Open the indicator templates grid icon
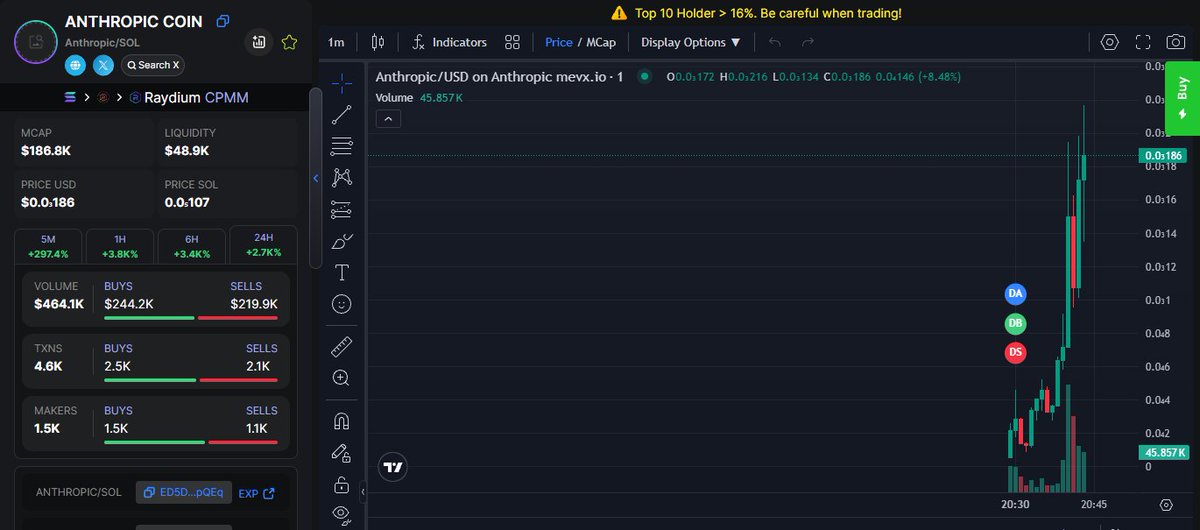This screenshot has width=1200, height=530. [512, 42]
